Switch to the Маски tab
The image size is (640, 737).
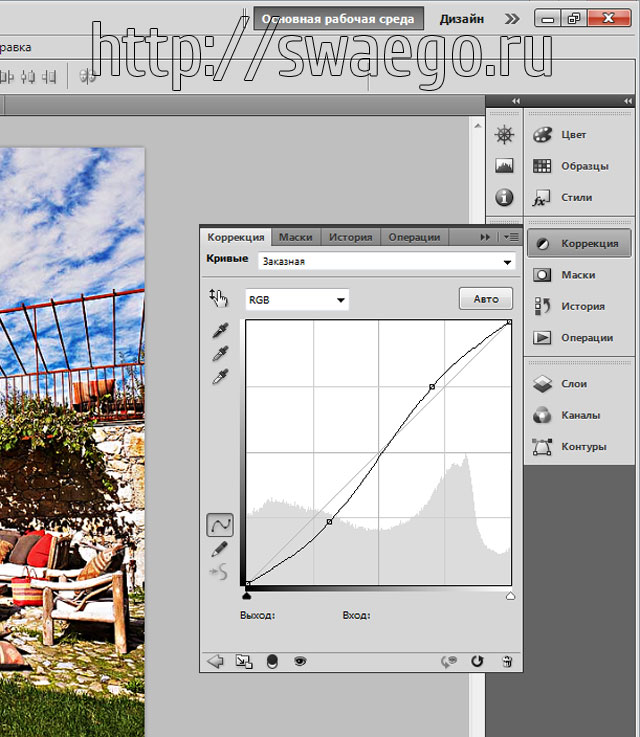296,237
